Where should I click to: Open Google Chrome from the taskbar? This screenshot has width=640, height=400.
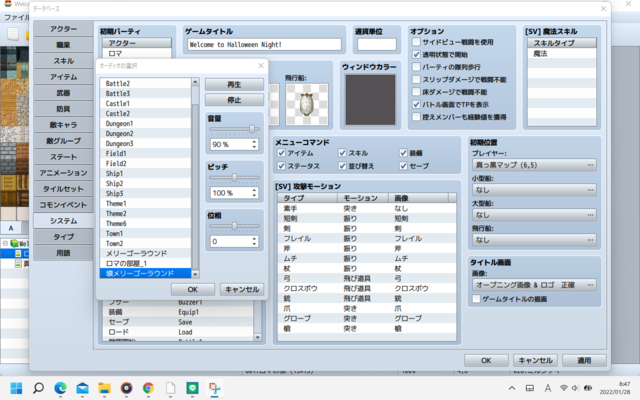pos(148,388)
